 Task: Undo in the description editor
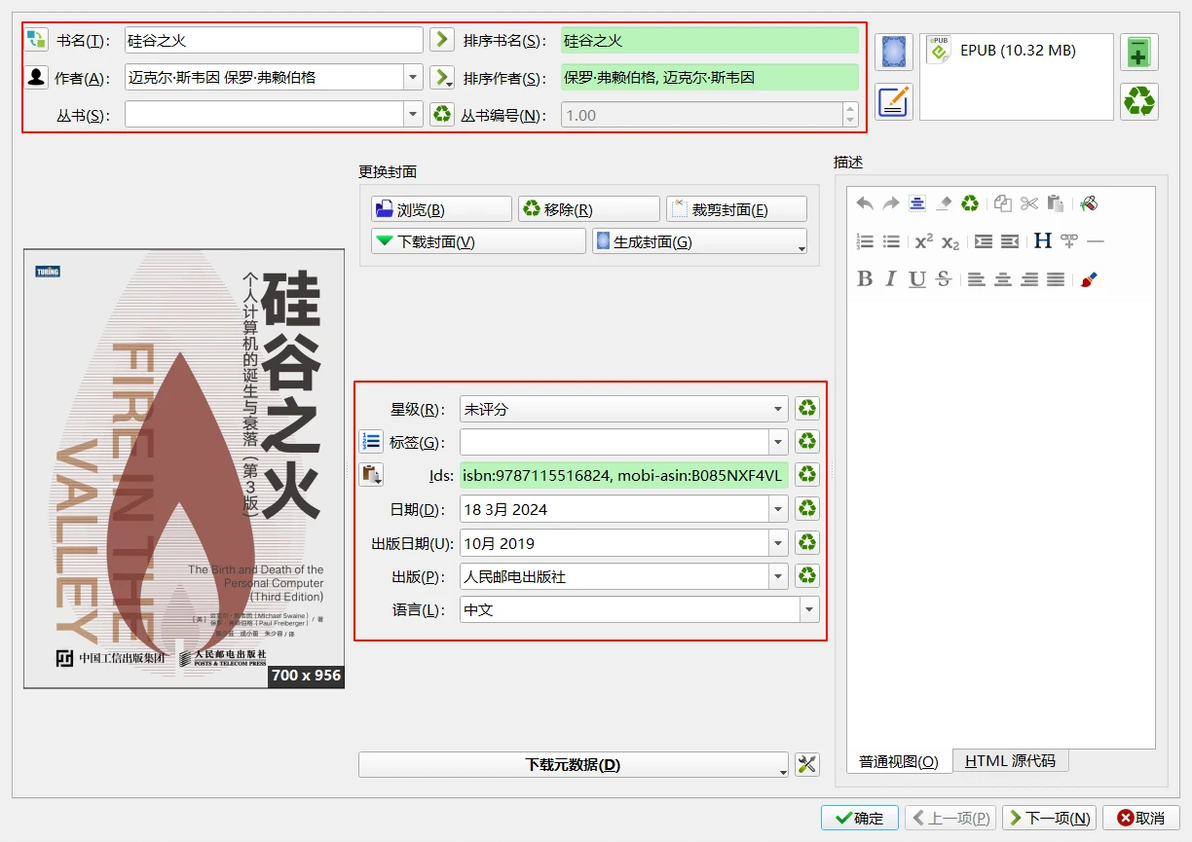click(x=864, y=204)
